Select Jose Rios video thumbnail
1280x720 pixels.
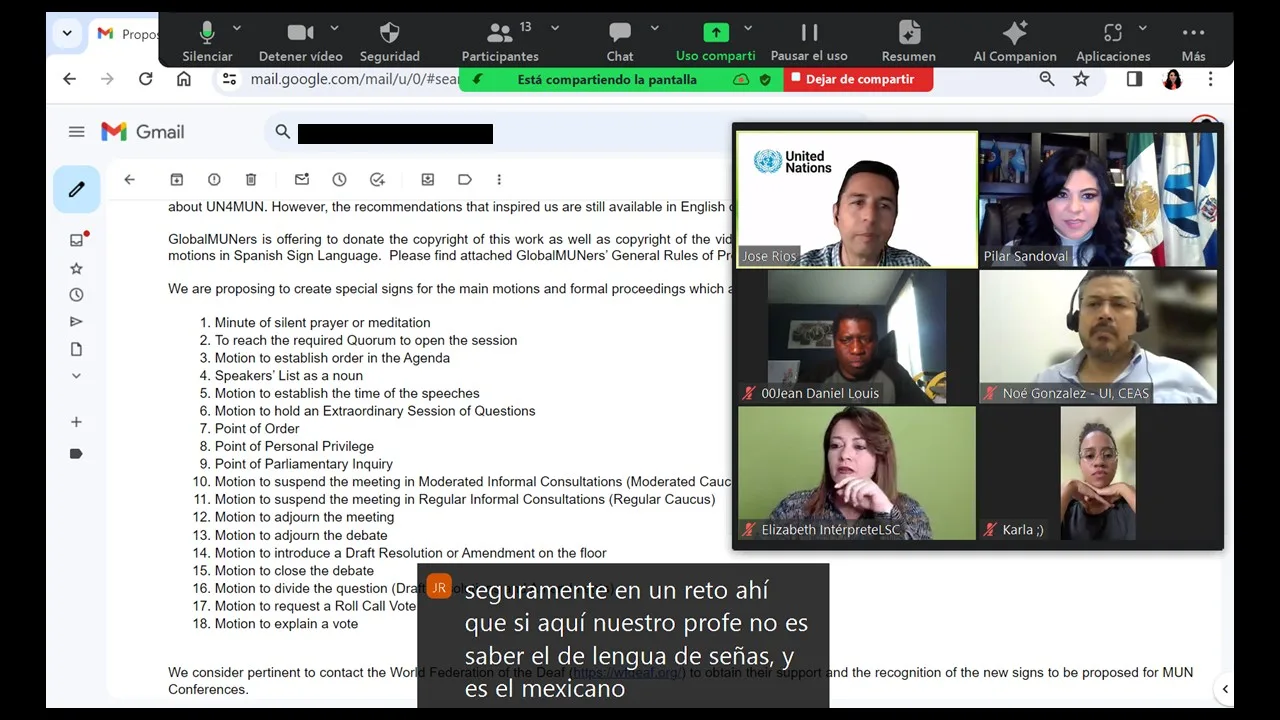click(x=857, y=200)
